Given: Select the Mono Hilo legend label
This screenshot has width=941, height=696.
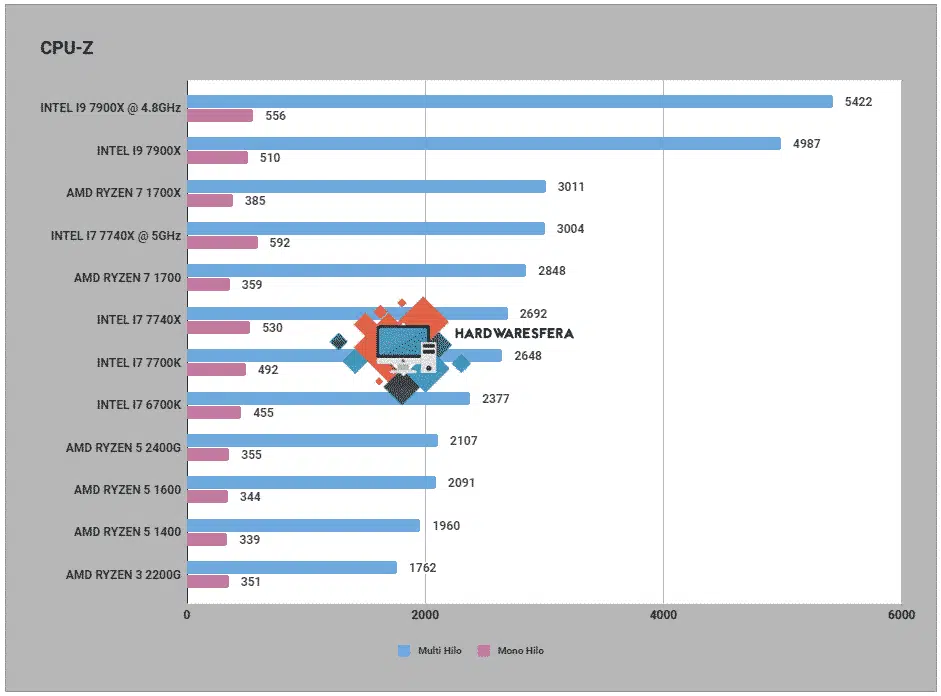Looking at the screenshot, I should coord(520,650).
